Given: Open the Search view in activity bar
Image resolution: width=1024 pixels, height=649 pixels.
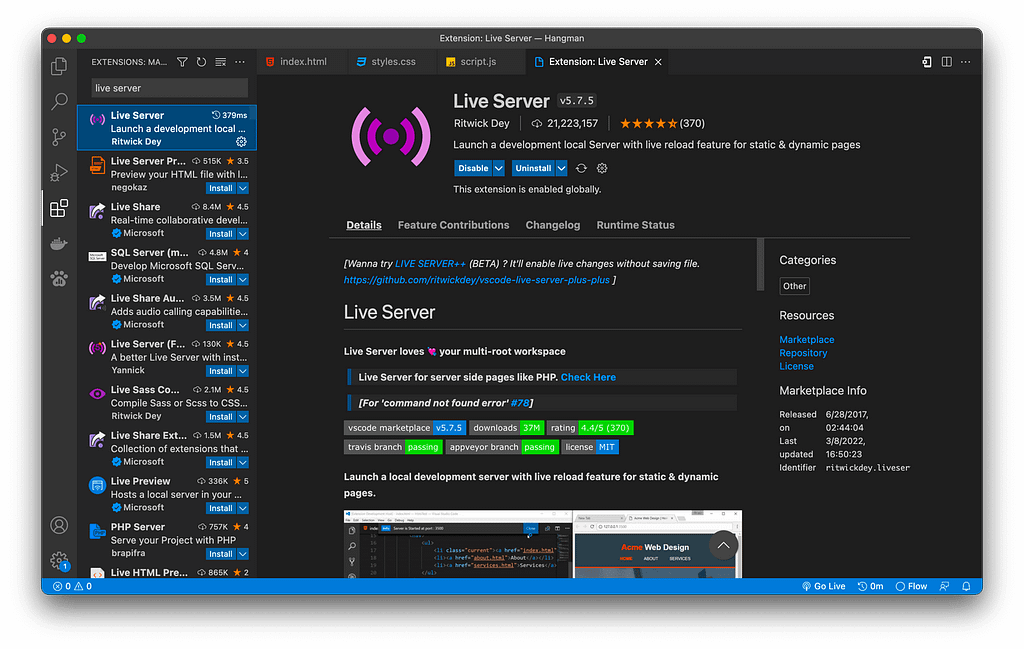Looking at the screenshot, I should coord(59,101).
